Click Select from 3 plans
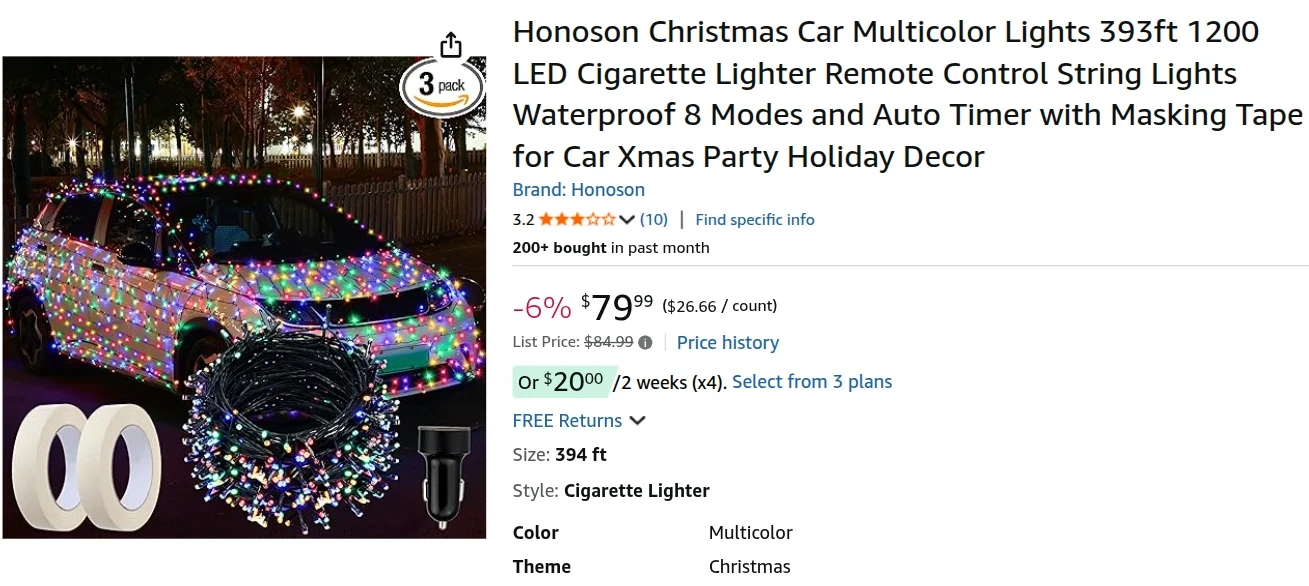 [x=812, y=381]
